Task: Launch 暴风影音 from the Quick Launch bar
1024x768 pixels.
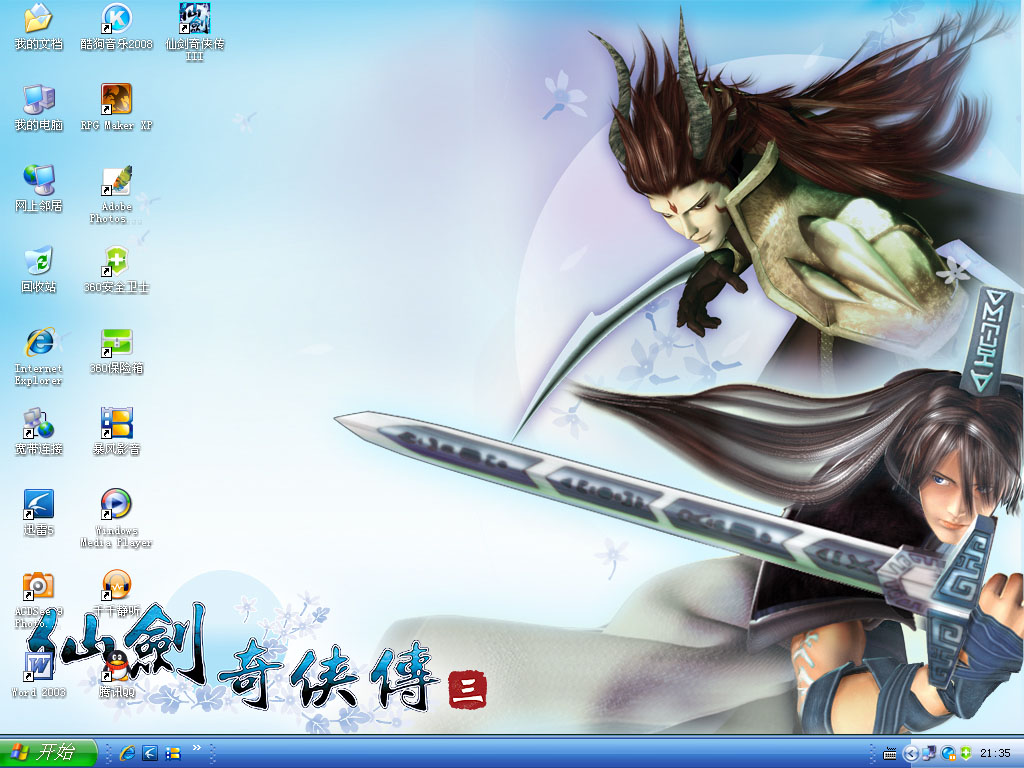Action: (173, 753)
